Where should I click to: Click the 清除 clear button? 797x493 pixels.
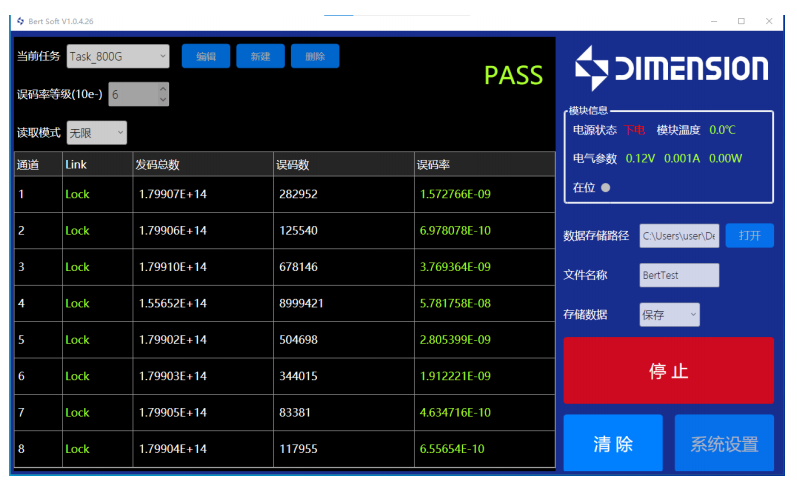612,444
